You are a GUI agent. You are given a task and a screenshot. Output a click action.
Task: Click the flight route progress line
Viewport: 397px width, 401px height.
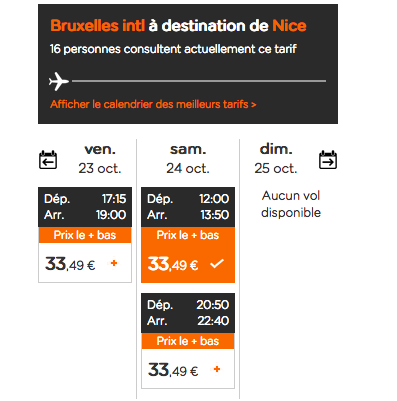(x=199, y=81)
